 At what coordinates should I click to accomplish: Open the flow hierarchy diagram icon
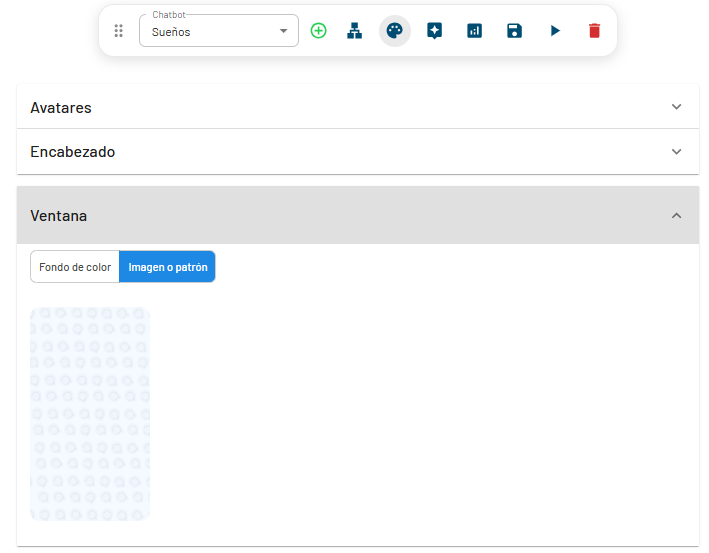[x=354, y=31]
